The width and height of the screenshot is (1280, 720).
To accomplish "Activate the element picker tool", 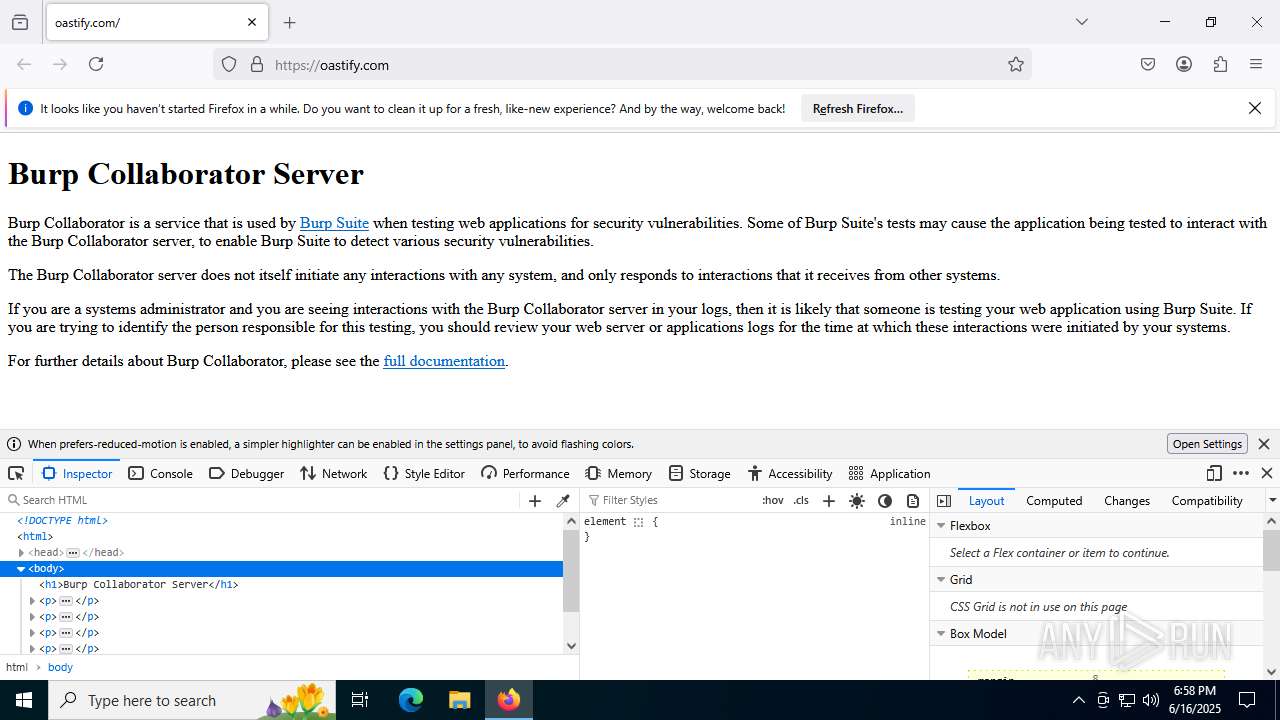I will [x=16, y=473].
